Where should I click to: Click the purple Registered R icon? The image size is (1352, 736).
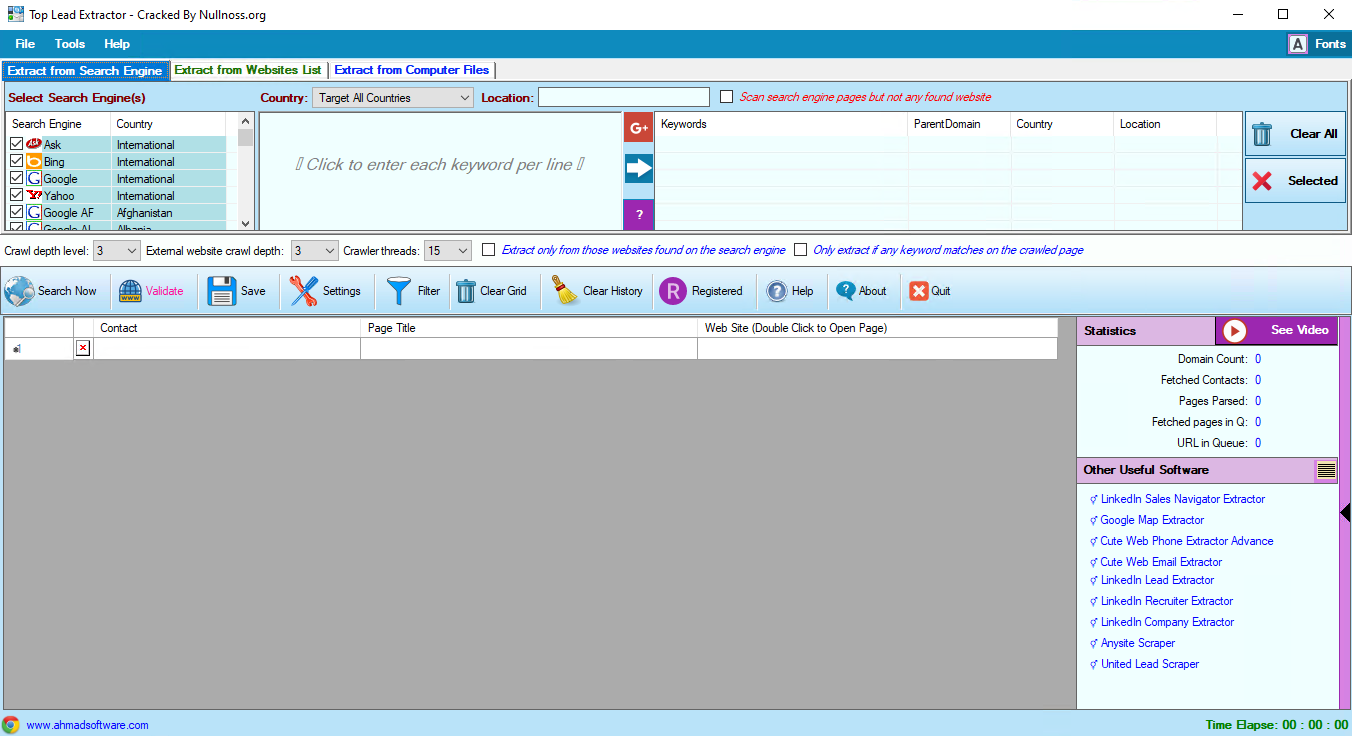672,291
